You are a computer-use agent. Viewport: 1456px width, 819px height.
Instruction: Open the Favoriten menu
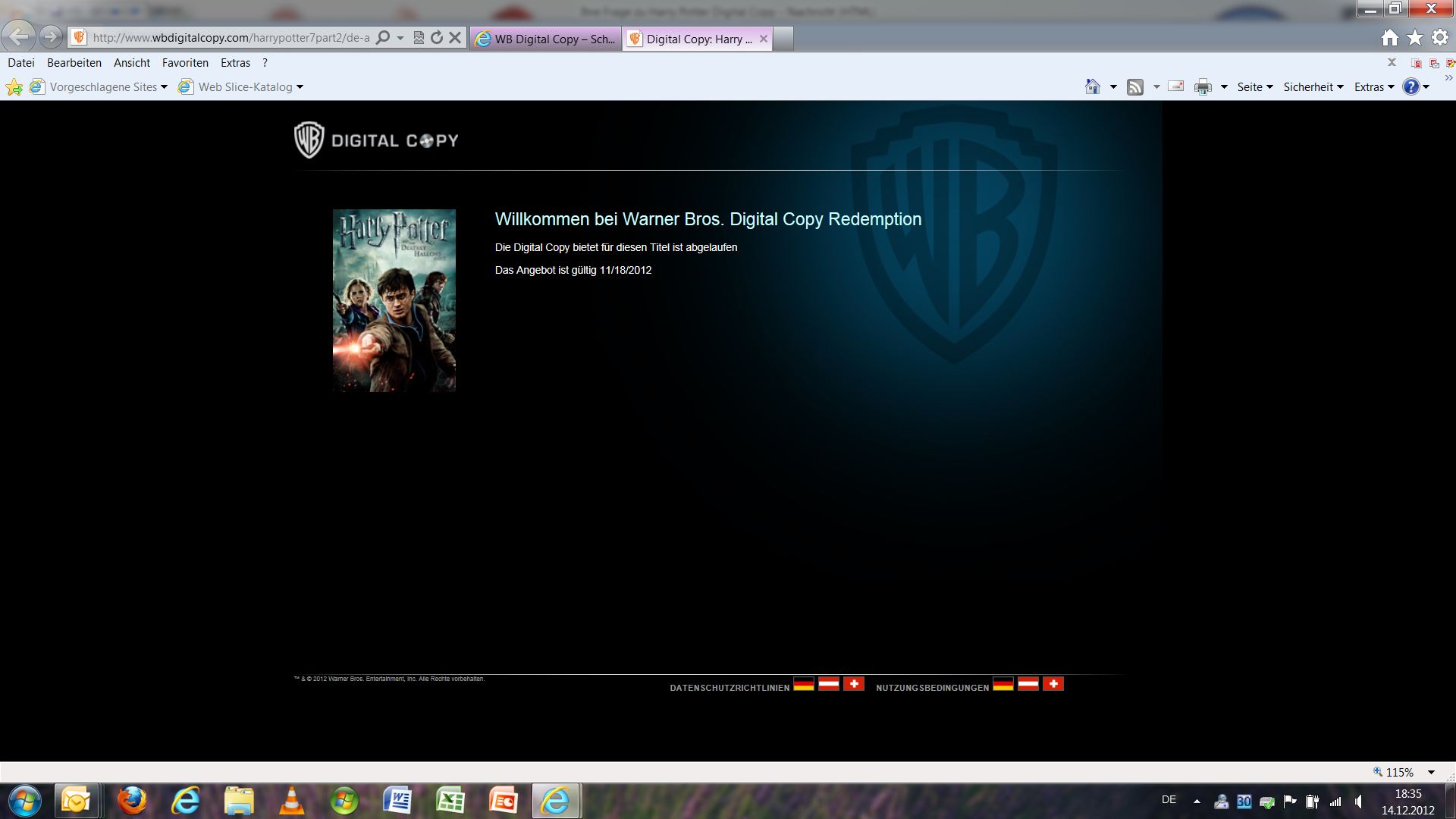tap(185, 63)
